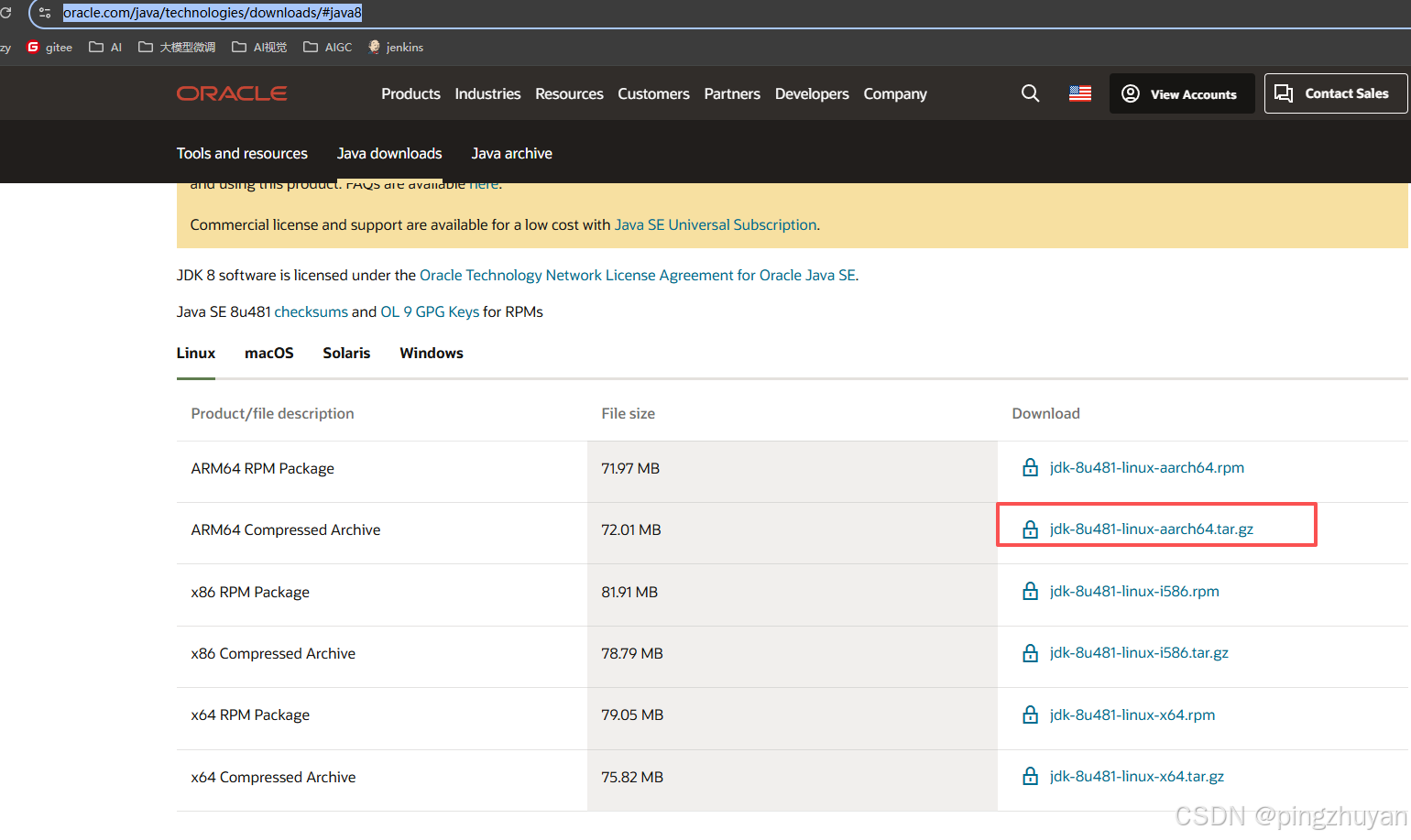Download jdk-8u481-linux-x64.rpm
Image resolution: width=1411 pixels, height=840 pixels.
tap(1132, 715)
